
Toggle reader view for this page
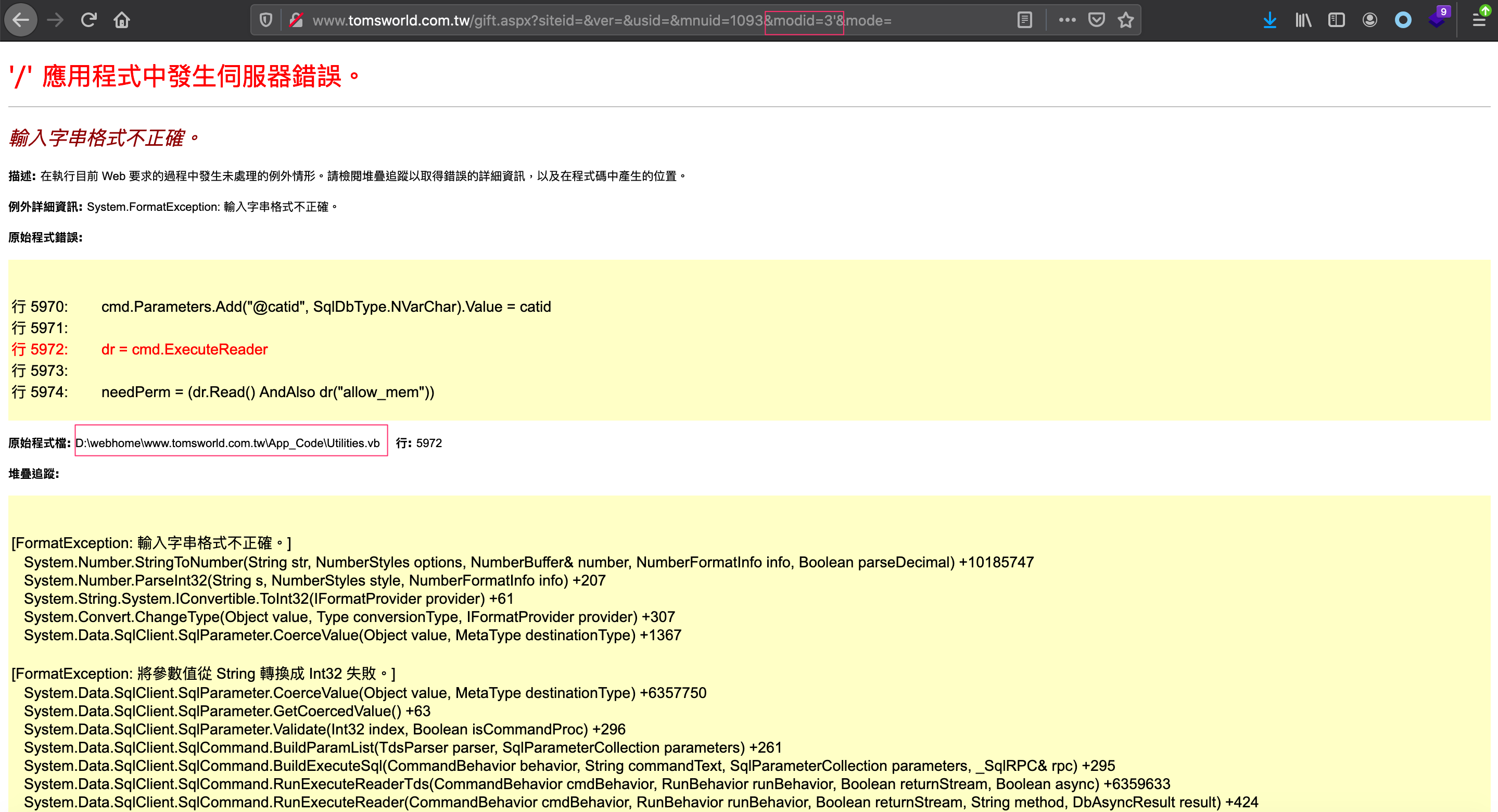point(1025,20)
